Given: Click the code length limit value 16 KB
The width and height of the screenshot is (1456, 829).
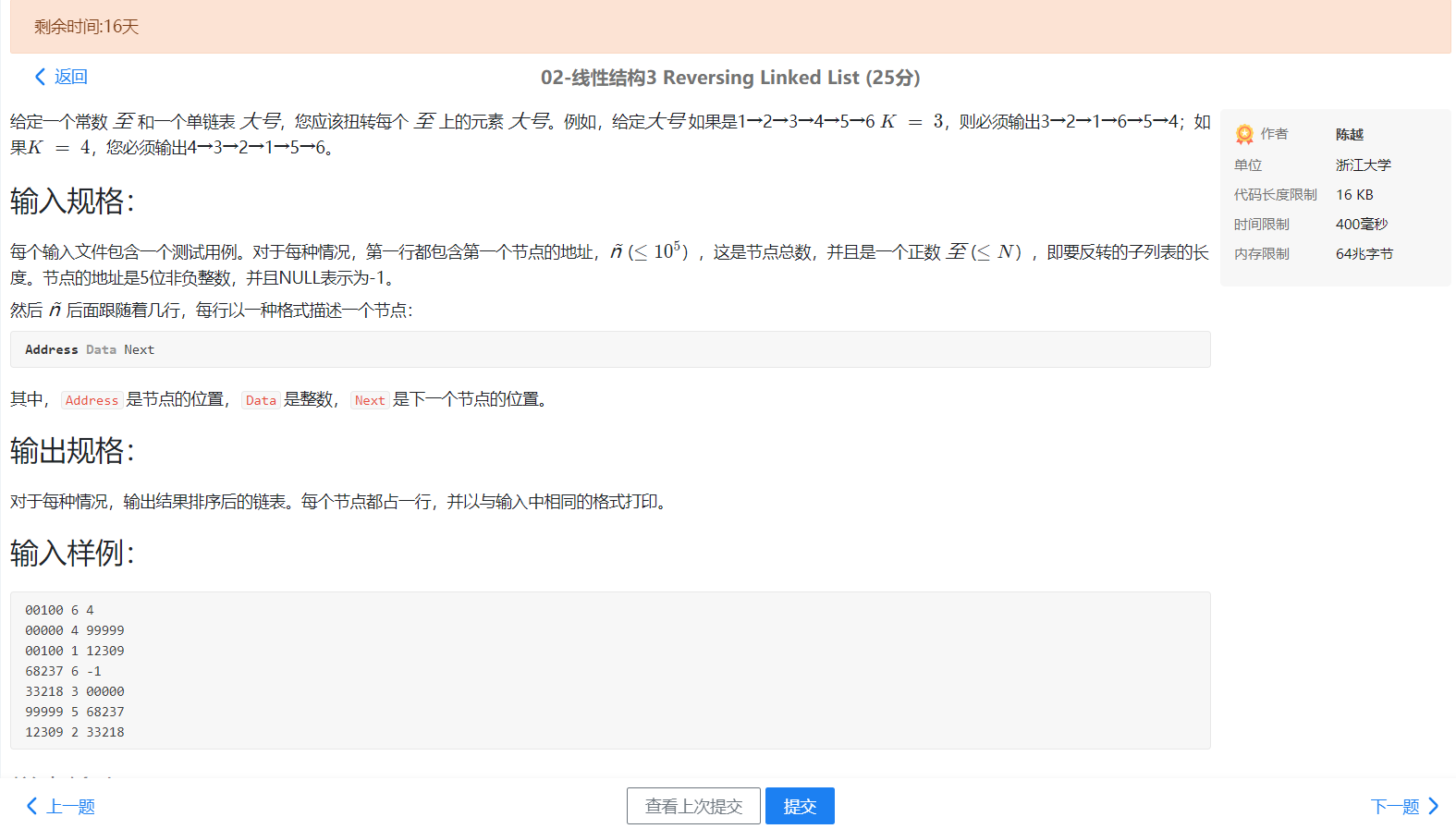Looking at the screenshot, I should pyautogui.click(x=1354, y=195).
